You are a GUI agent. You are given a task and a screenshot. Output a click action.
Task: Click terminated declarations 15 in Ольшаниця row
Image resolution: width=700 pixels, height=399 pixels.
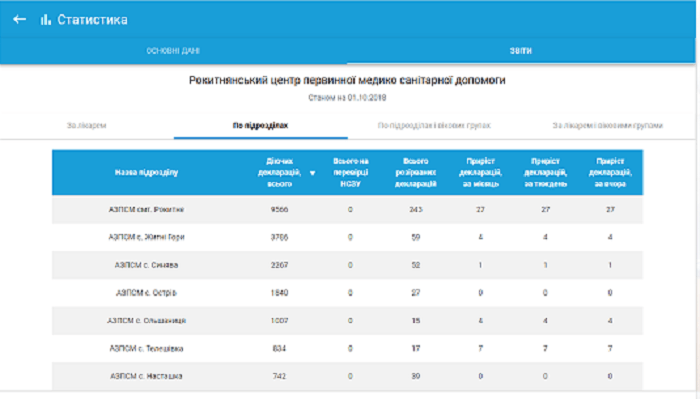coord(416,320)
